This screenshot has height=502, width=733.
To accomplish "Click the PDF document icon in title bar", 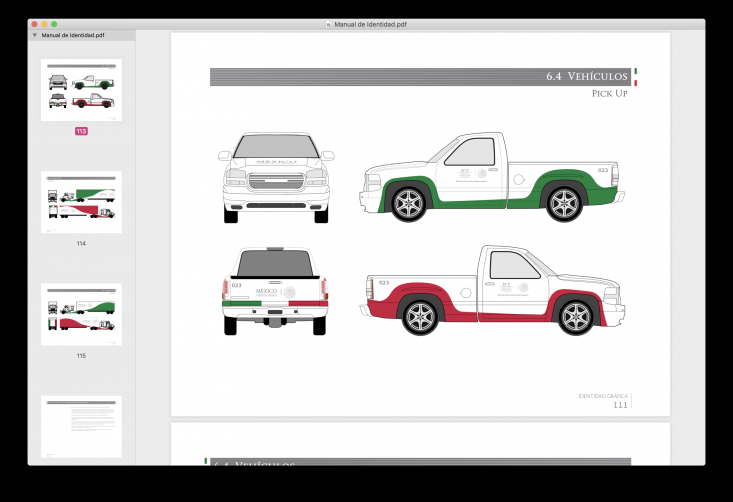I will (x=328, y=23).
